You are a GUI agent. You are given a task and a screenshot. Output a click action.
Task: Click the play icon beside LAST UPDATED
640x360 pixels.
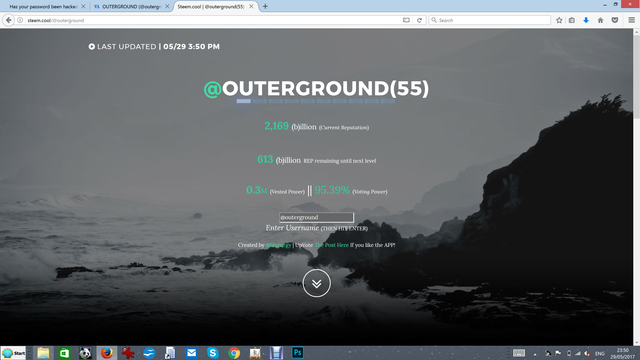[x=92, y=47]
